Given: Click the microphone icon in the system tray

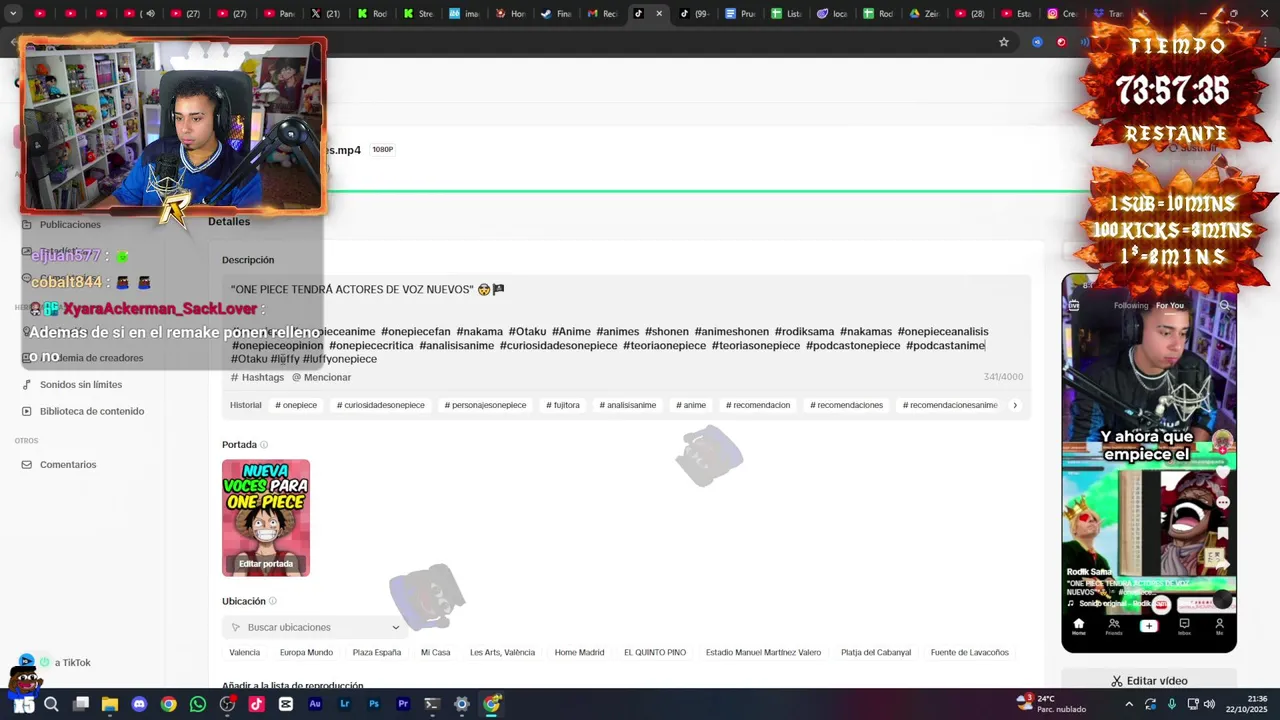Looking at the screenshot, I should pos(1172,704).
